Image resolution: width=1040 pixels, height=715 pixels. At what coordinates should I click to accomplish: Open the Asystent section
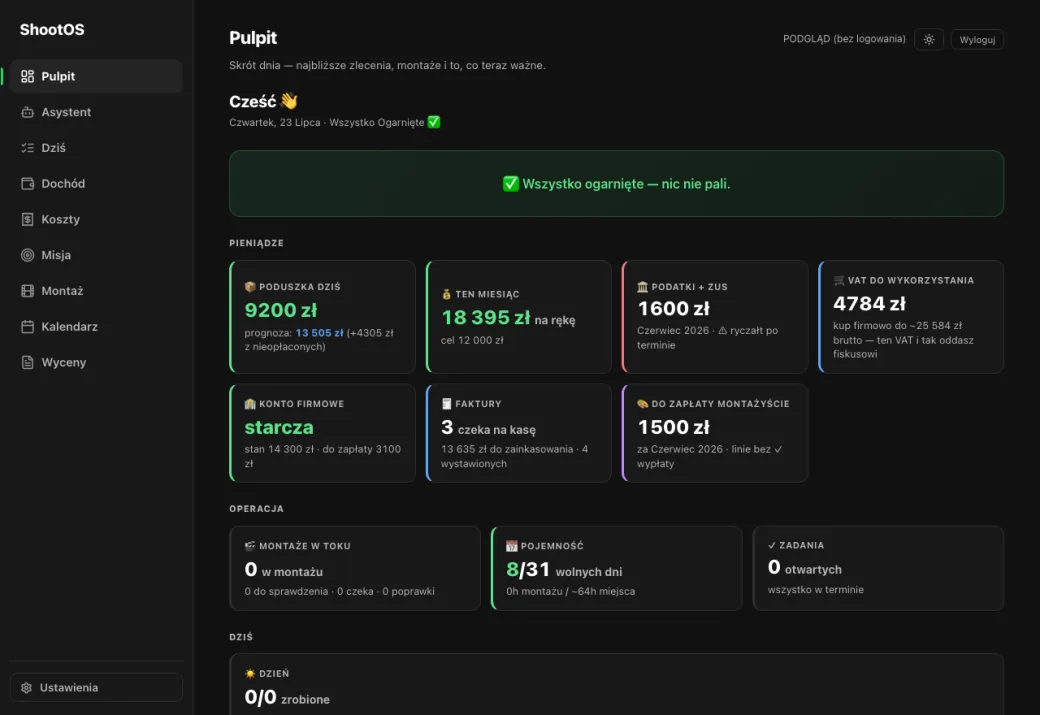click(x=96, y=112)
